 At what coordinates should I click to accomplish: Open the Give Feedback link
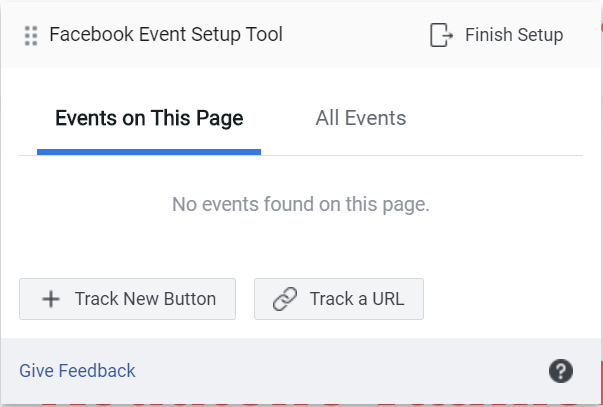77,371
